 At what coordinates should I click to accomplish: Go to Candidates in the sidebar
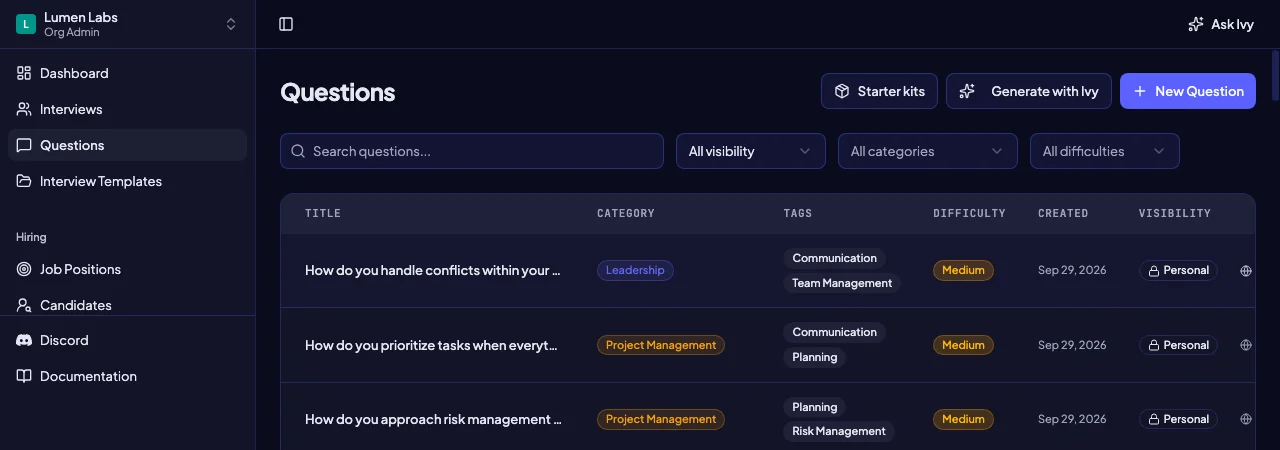[x=127, y=305]
